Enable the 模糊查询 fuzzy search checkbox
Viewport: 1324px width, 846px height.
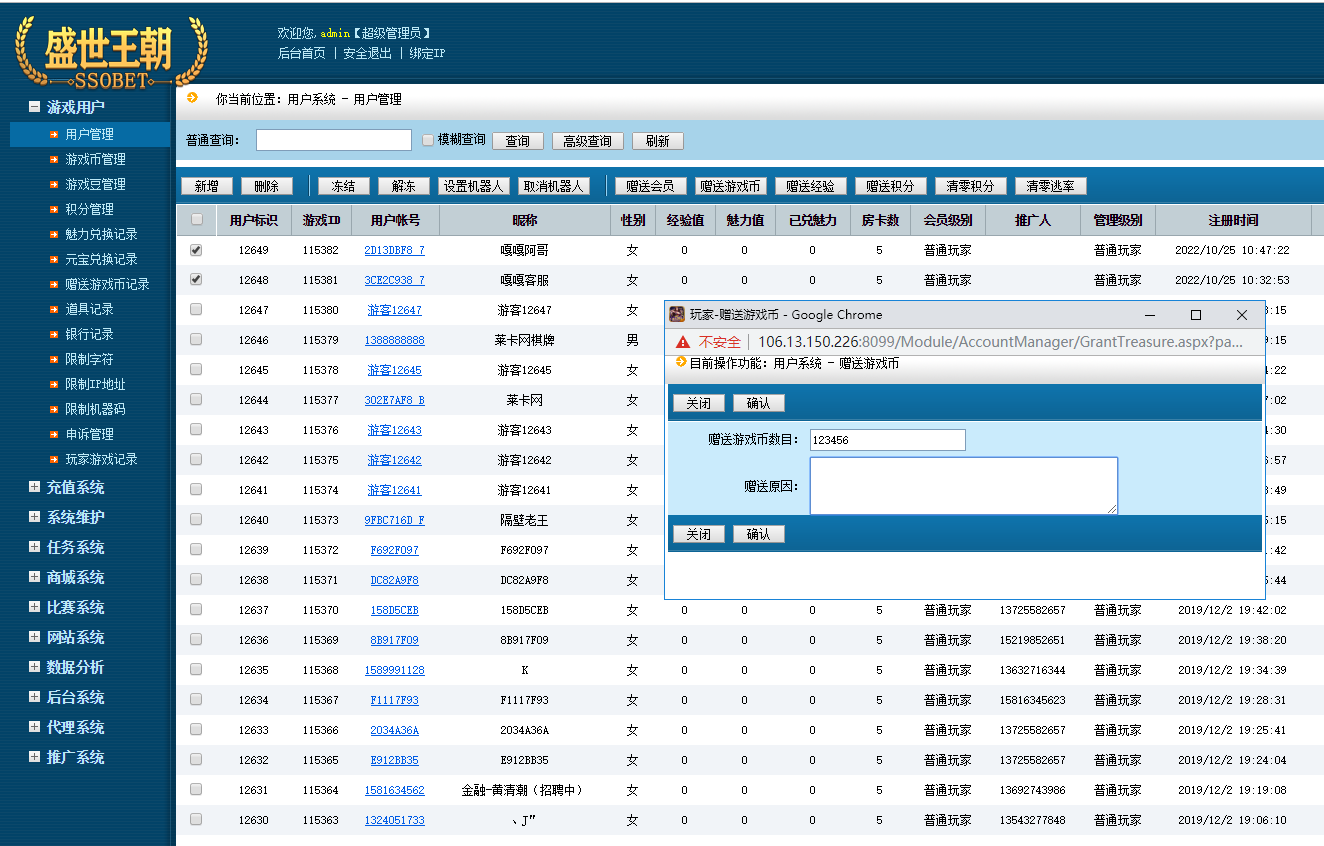(x=427, y=140)
